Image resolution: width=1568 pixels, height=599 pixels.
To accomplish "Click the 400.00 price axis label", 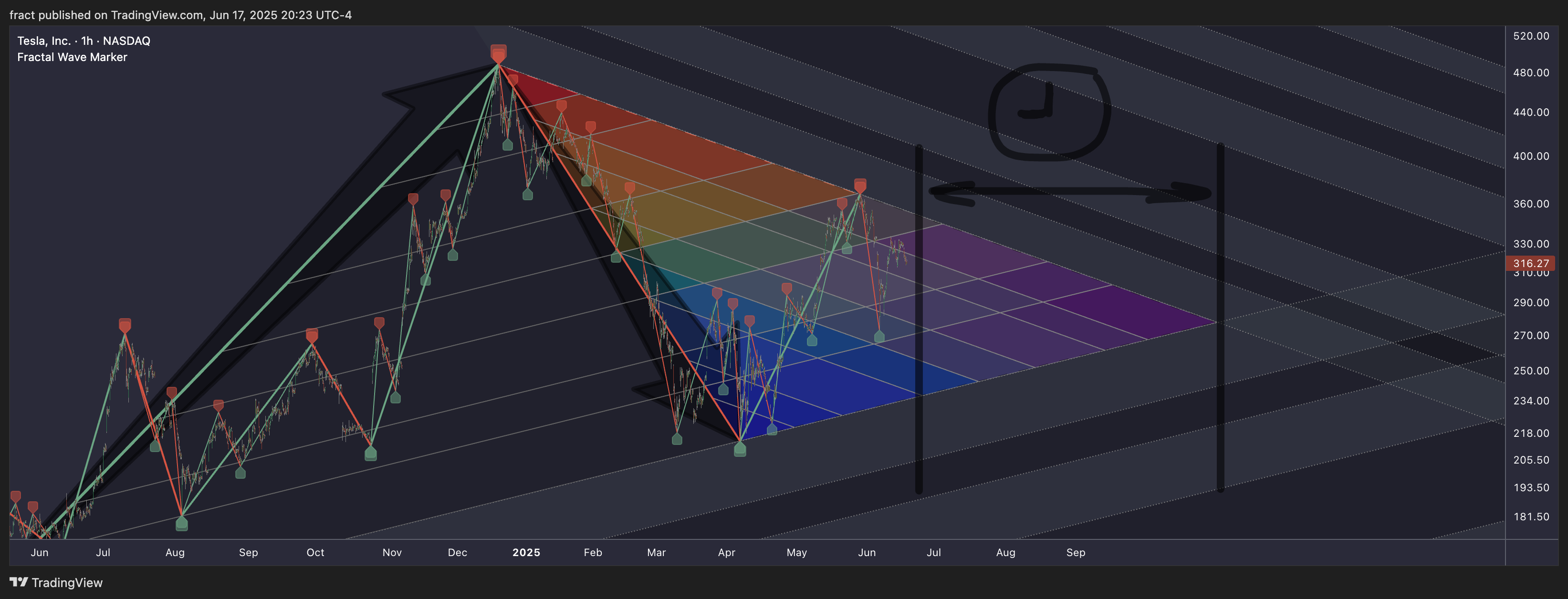I will (1531, 155).
